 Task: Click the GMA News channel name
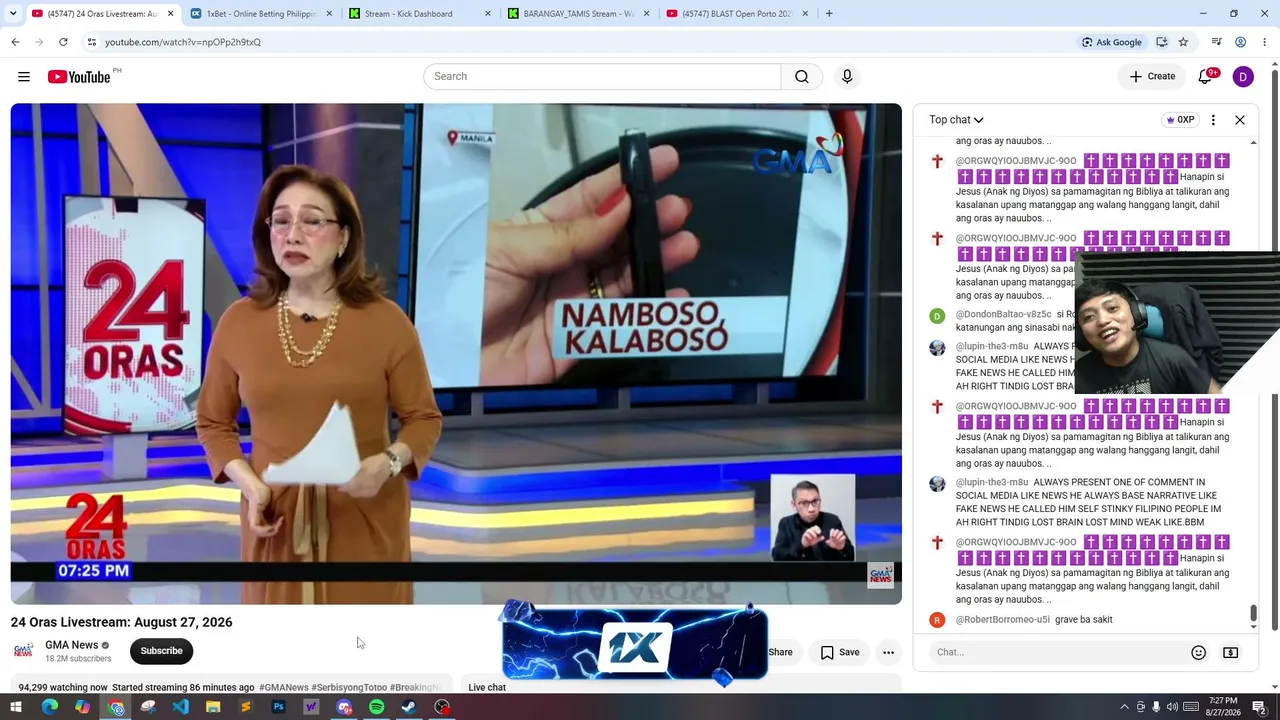pos(72,645)
